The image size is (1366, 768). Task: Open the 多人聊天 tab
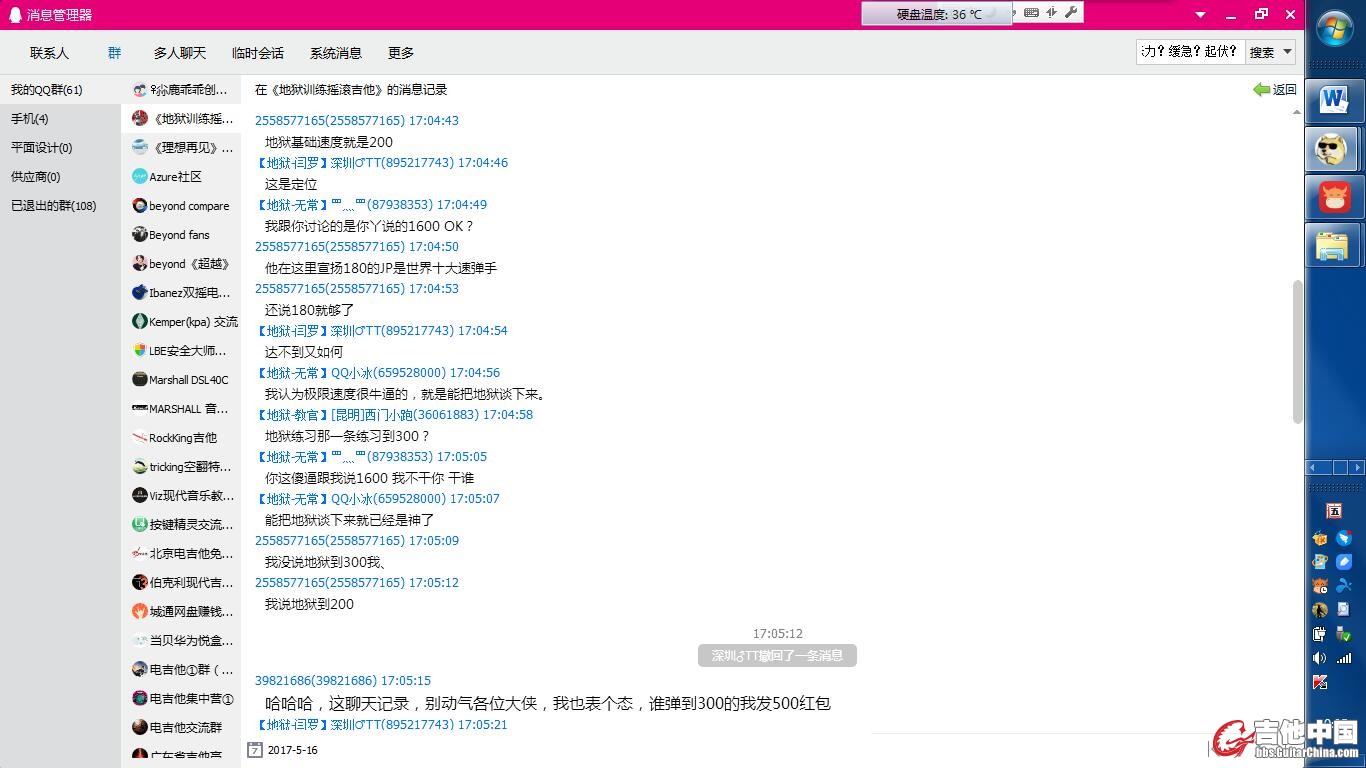[180, 53]
